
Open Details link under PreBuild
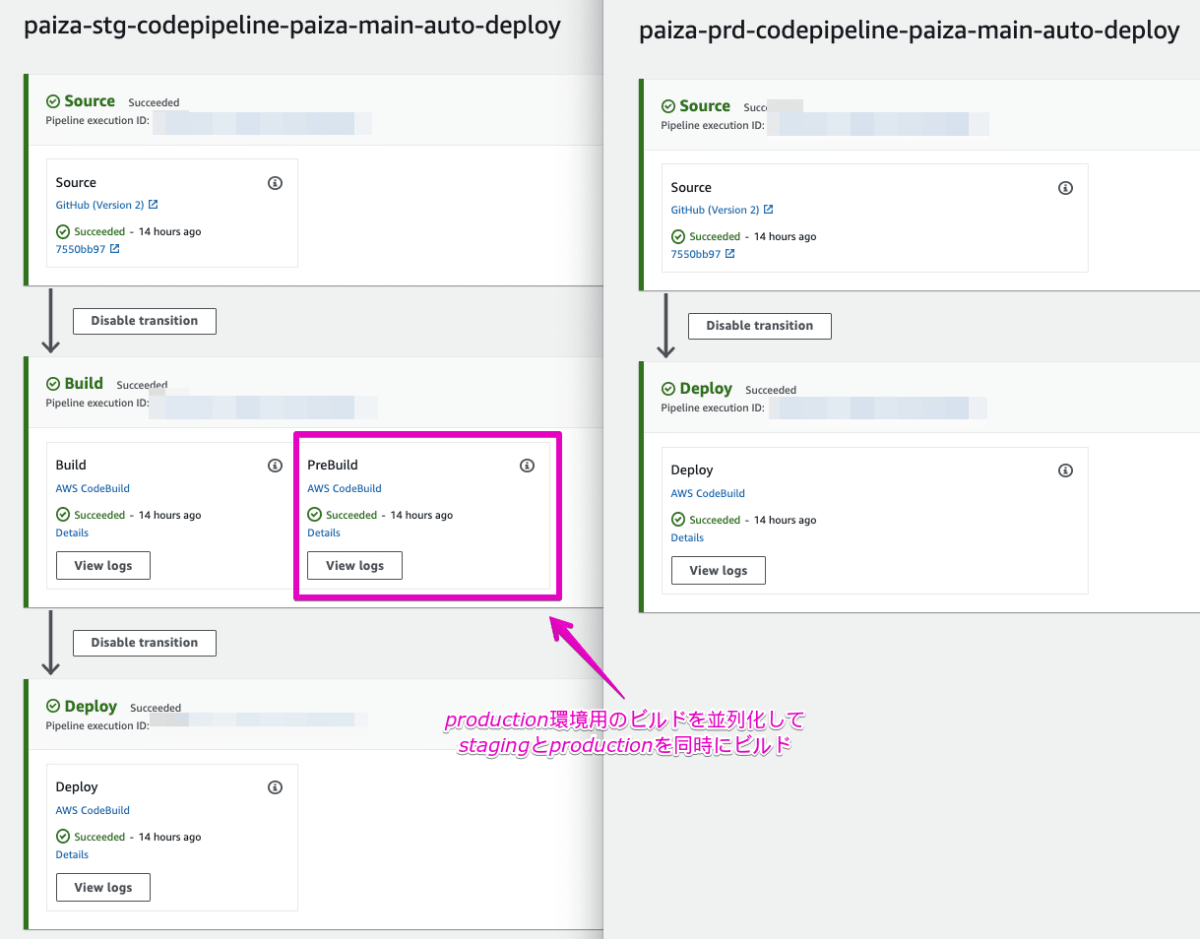[x=324, y=533]
